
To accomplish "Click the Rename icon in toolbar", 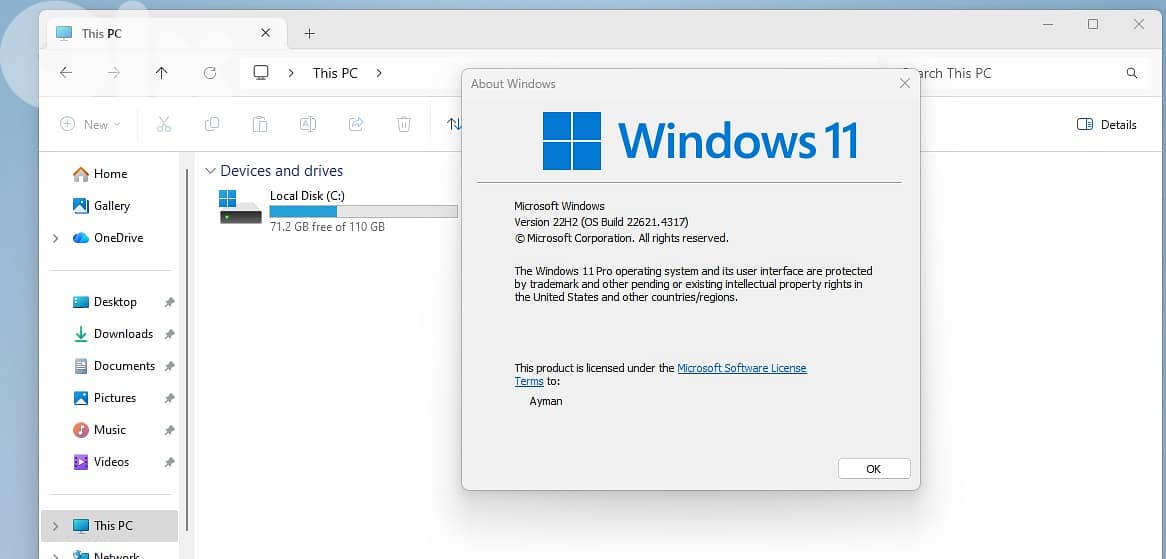I will click(308, 124).
